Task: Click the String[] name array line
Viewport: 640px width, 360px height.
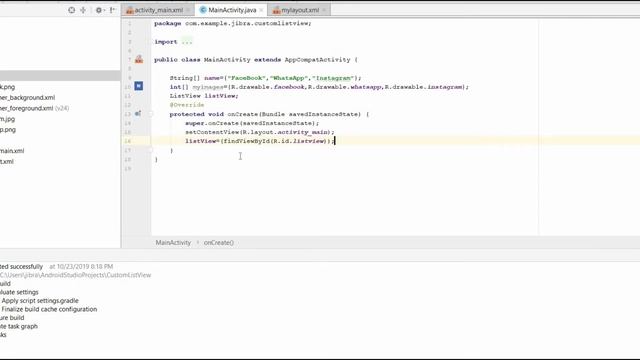Action: [x=266, y=78]
